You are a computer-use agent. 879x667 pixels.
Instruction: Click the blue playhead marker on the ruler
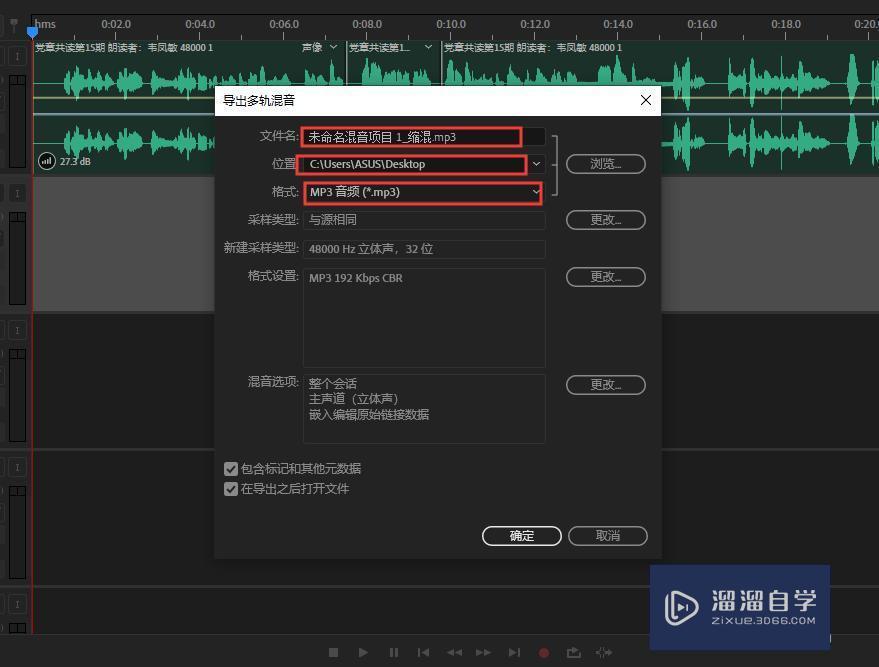pos(33,33)
